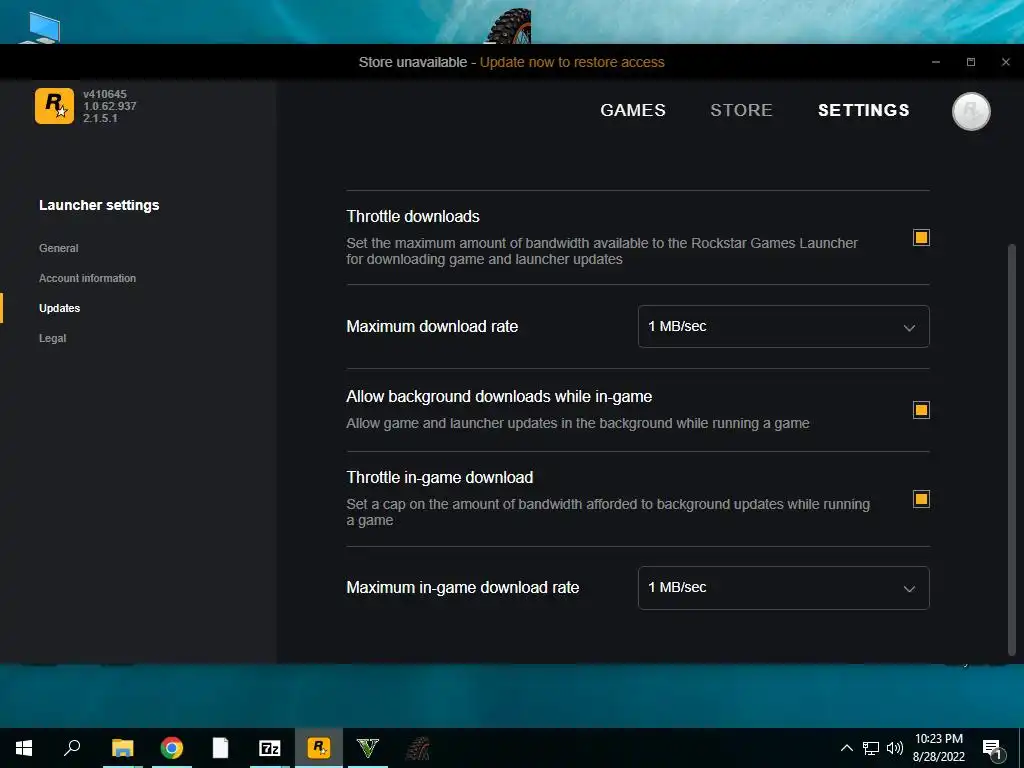Open the user profile avatar

pyautogui.click(x=971, y=111)
